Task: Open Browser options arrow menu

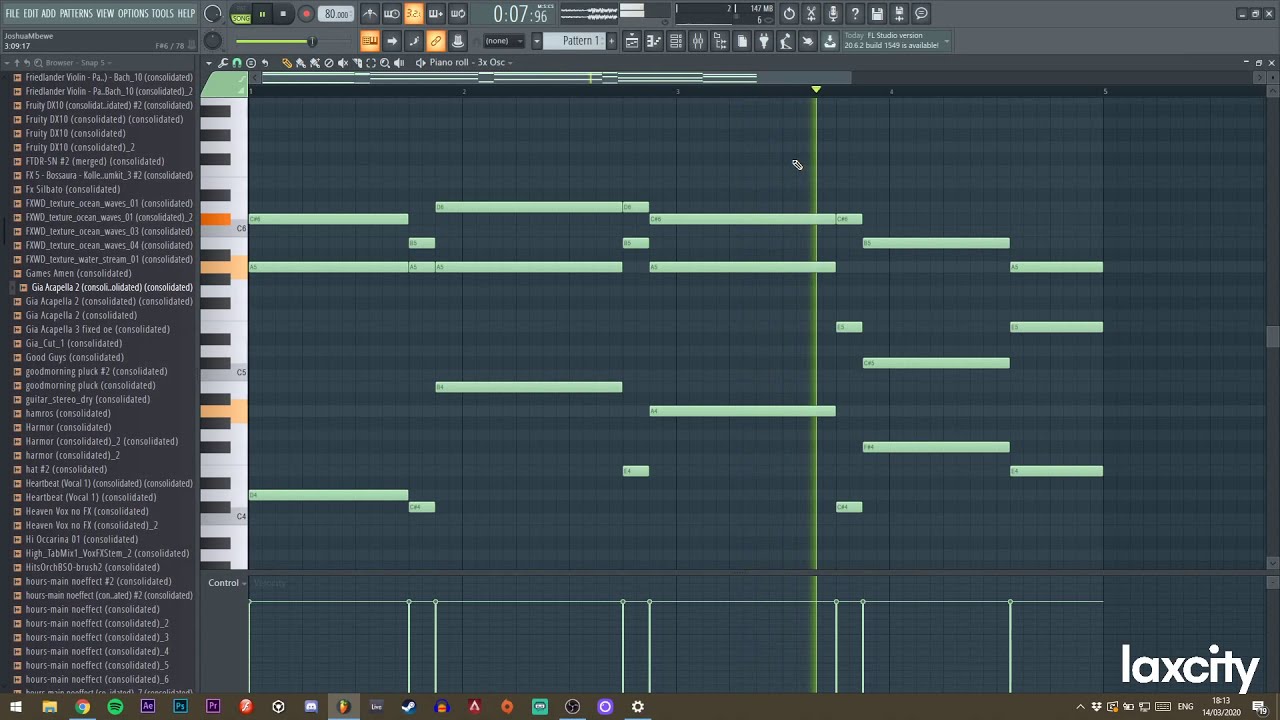Action: click(7, 63)
